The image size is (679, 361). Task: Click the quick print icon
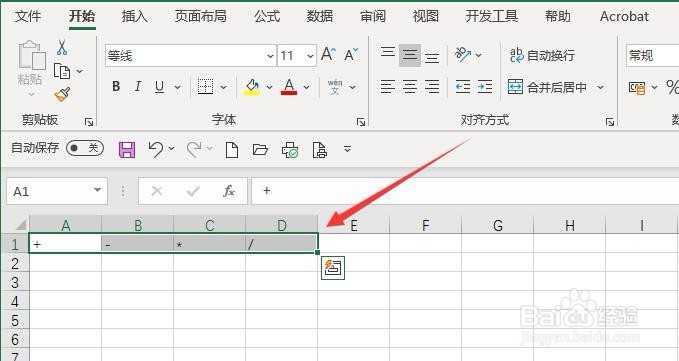(x=290, y=150)
